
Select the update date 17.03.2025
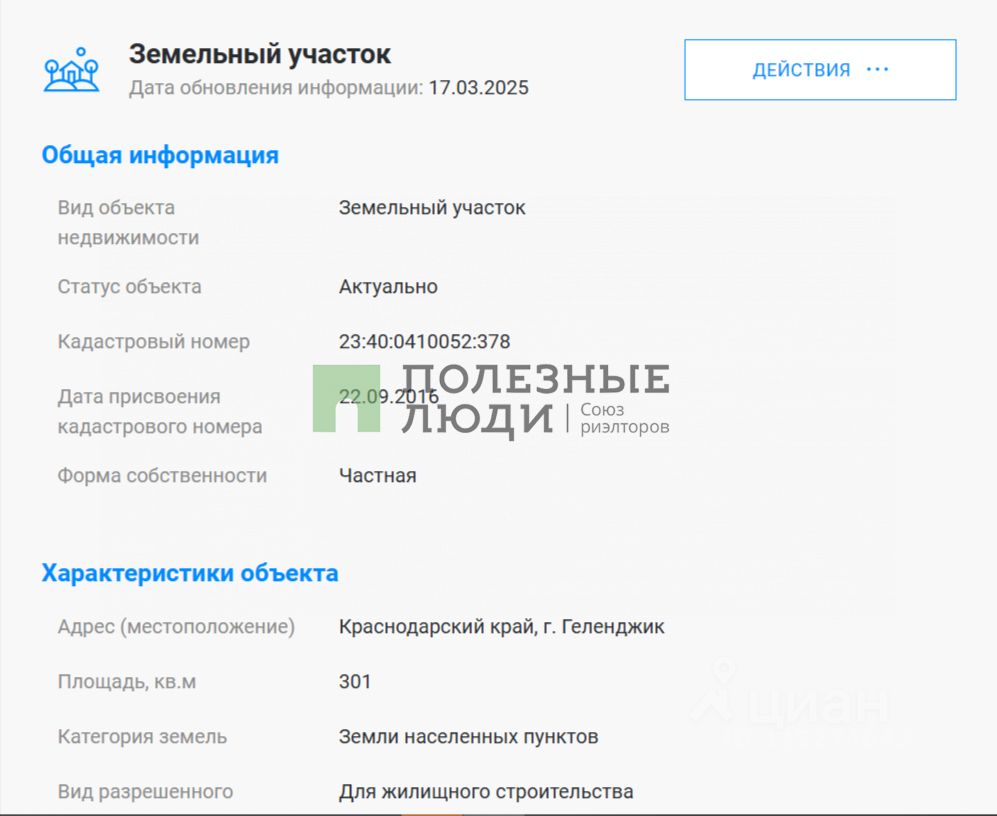pyautogui.click(x=478, y=88)
